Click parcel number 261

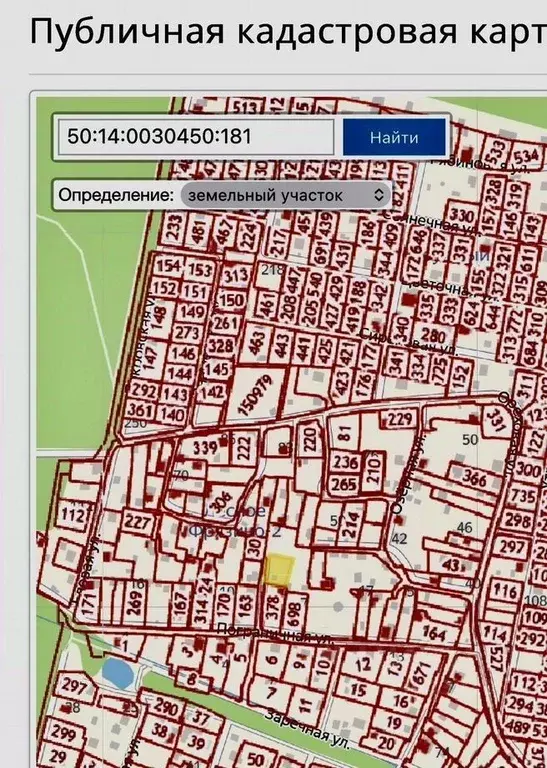pyautogui.click(x=225, y=323)
